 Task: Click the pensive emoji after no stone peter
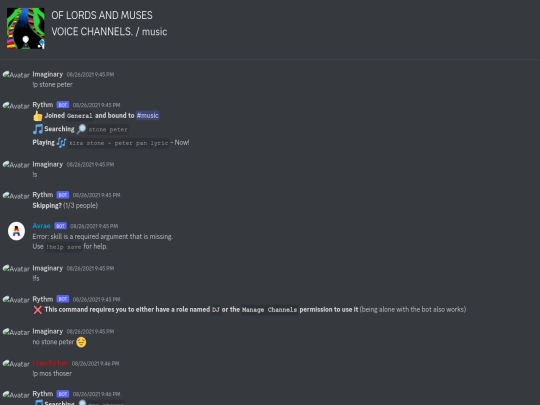point(81,342)
